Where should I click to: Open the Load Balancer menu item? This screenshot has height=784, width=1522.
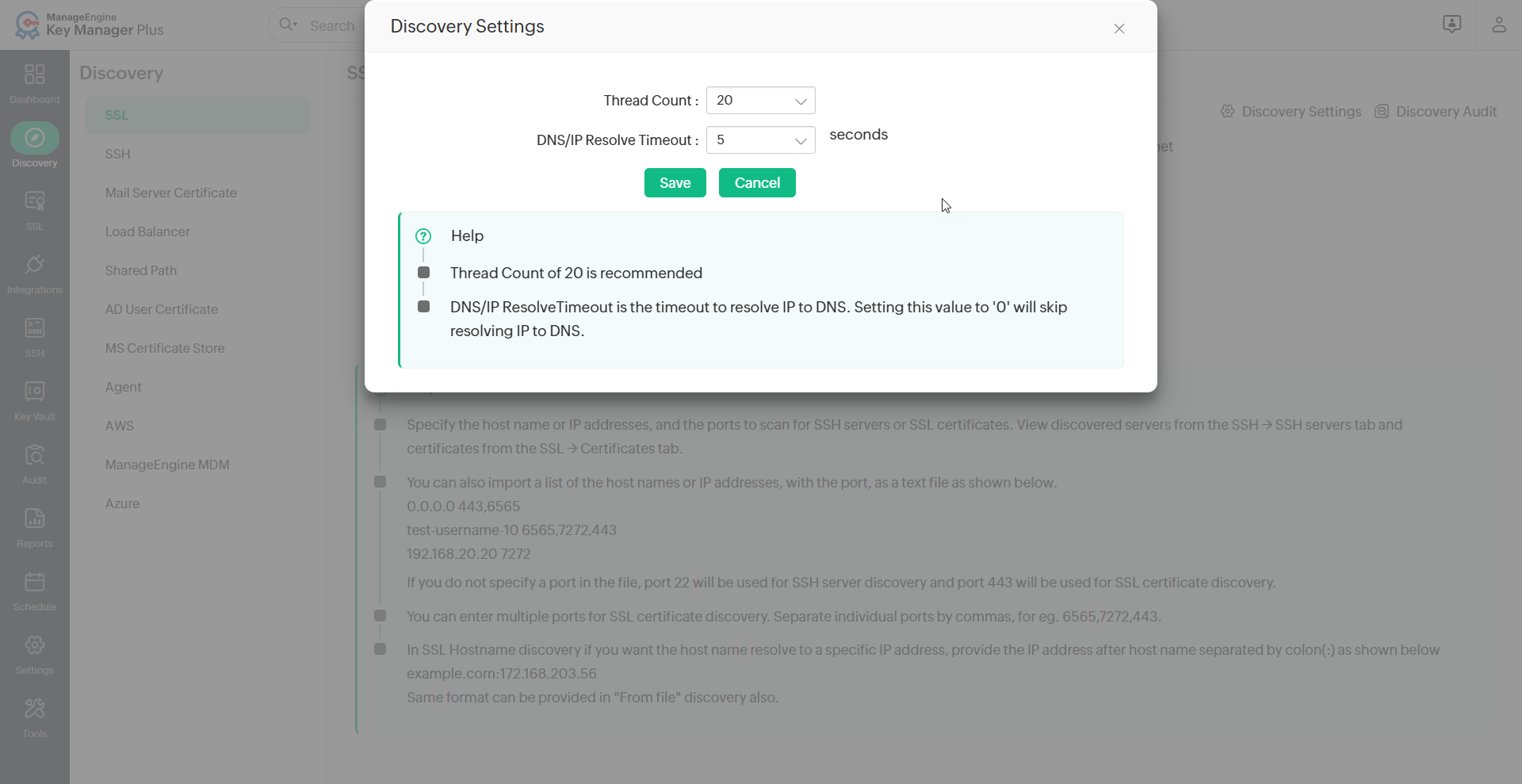(147, 231)
